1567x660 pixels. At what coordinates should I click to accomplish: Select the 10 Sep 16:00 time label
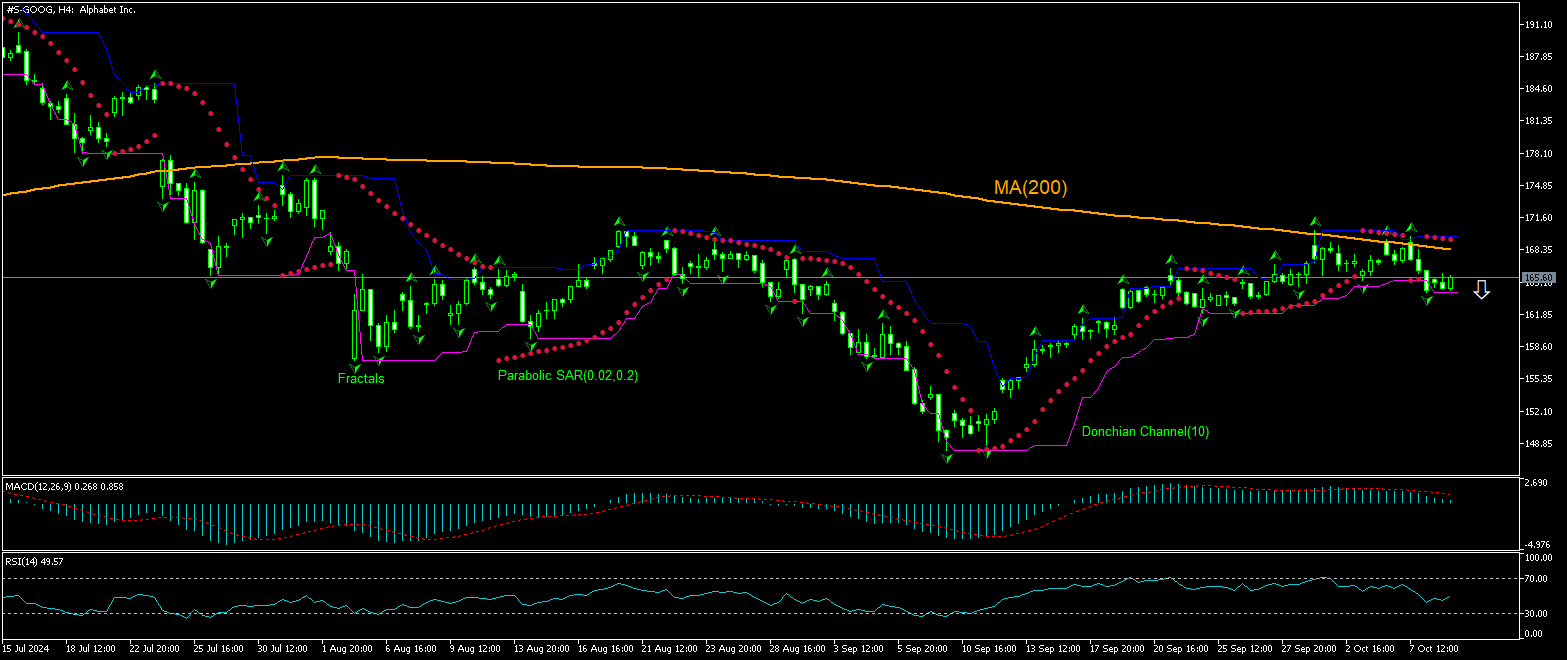pos(985,648)
